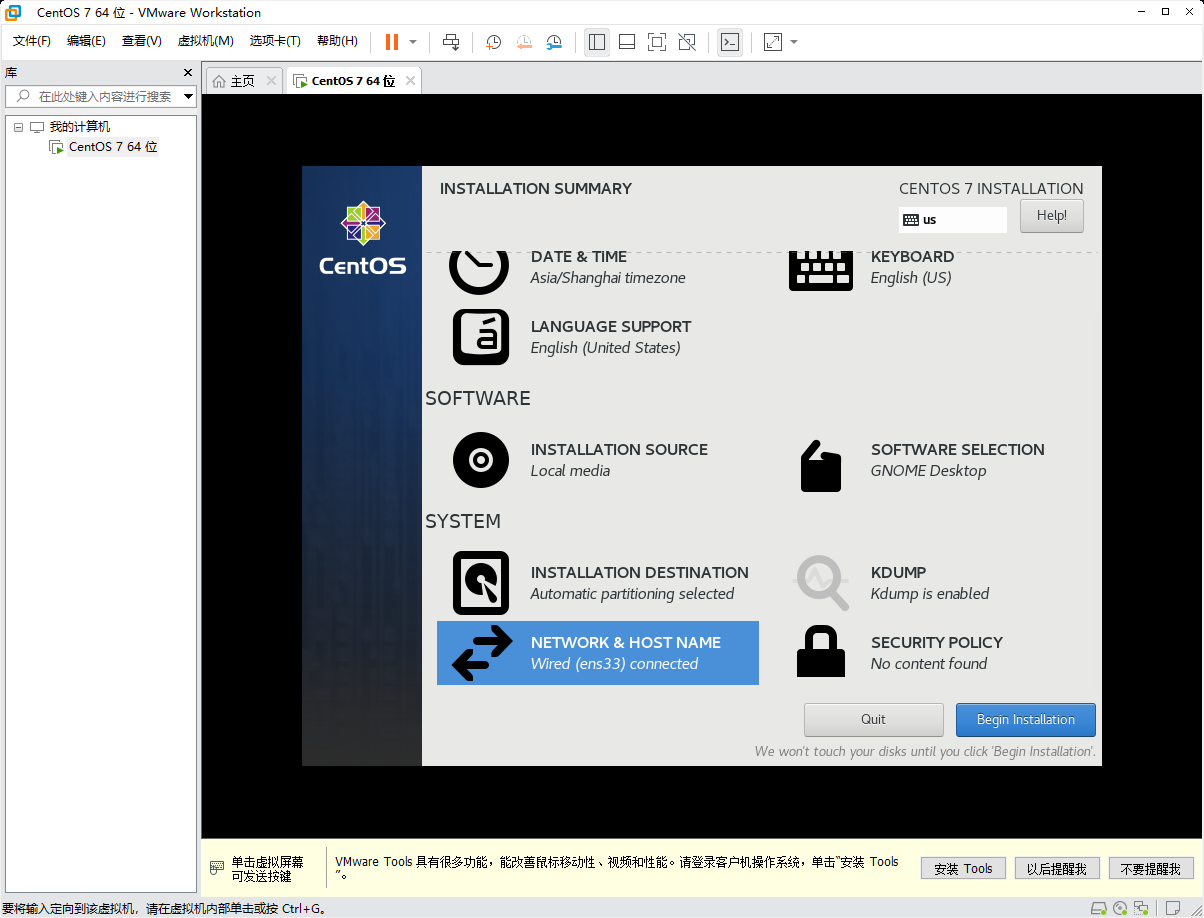Collapse the 我的计算机 tree node
1204x918 pixels.
click(x=18, y=127)
